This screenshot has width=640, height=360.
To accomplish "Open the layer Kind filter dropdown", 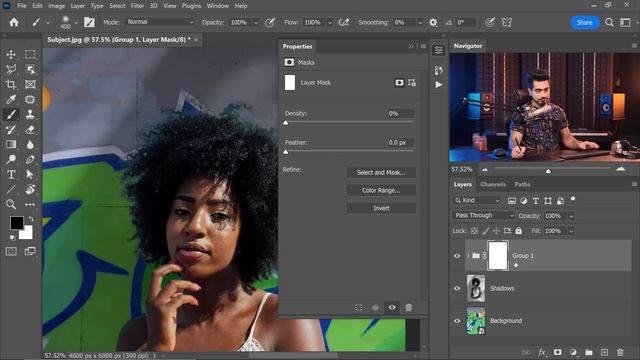I will click(477, 200).
